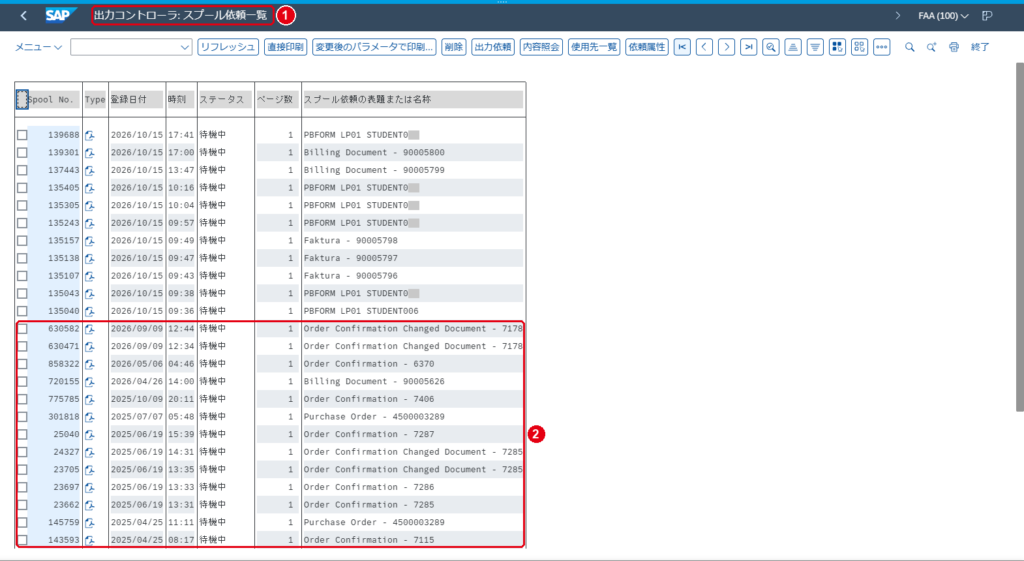Open type icon for spool 858322
The image size is (1024, 561).
click(89, 364)
